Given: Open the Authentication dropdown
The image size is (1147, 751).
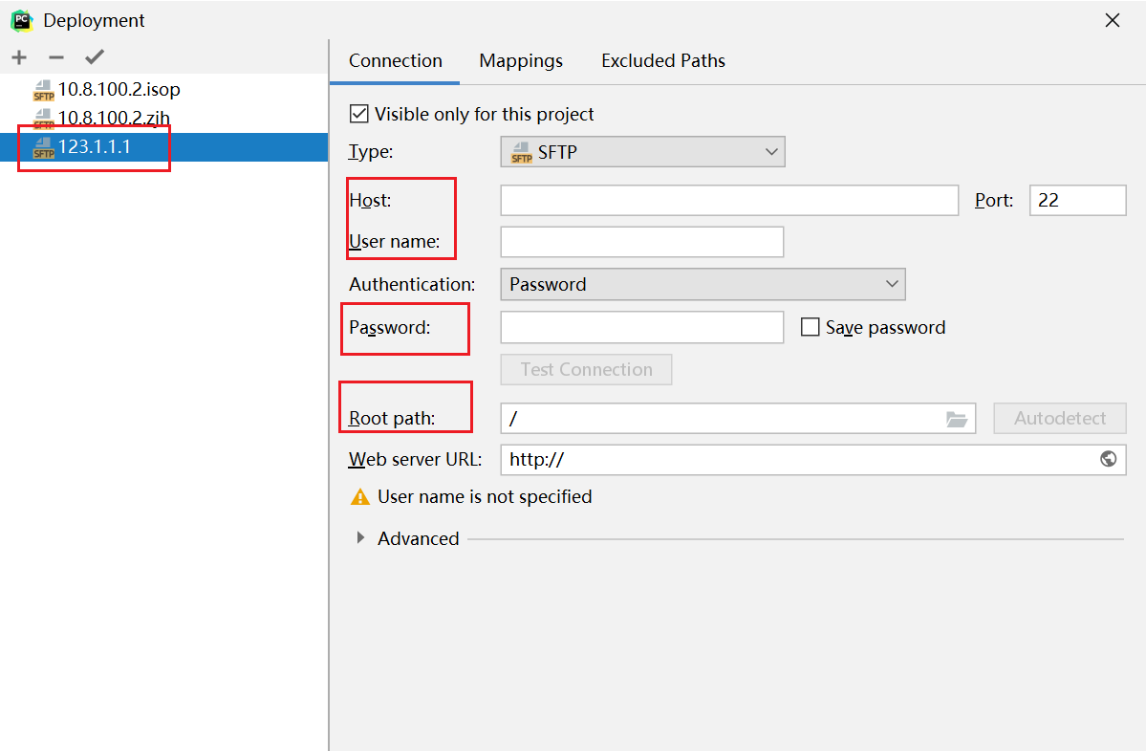Looking at the screenshot, I should tap(702, 284).
